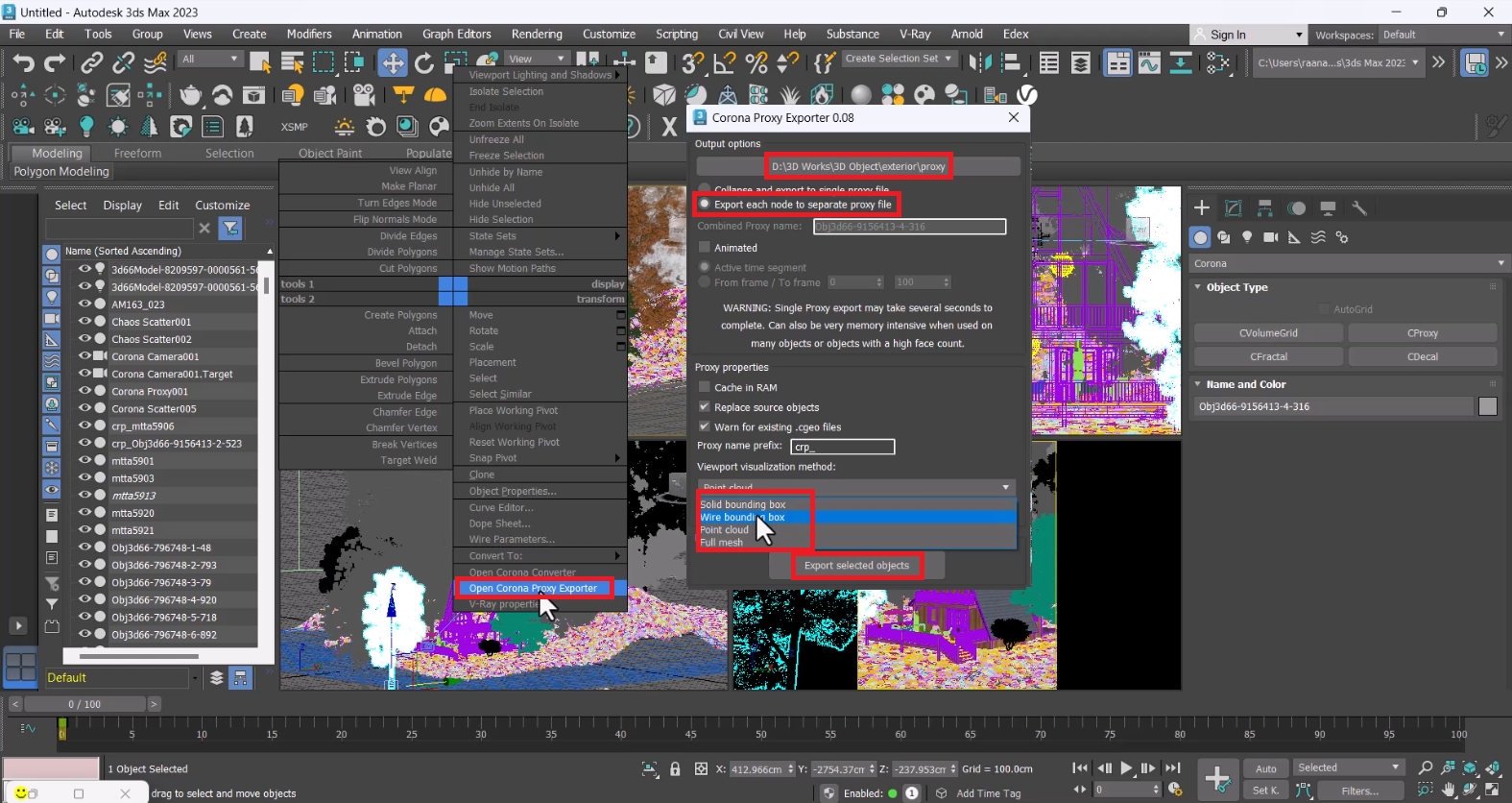Open the Workspaces Default dropdown

(1443, 35)
